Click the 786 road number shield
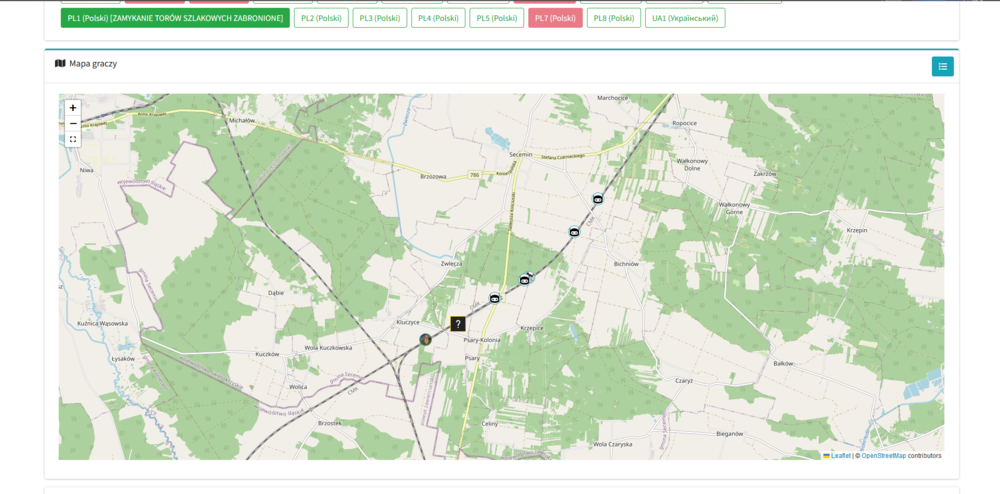Image resolution: width=1000 pixels, height=494 pixels. coord(474,174)
